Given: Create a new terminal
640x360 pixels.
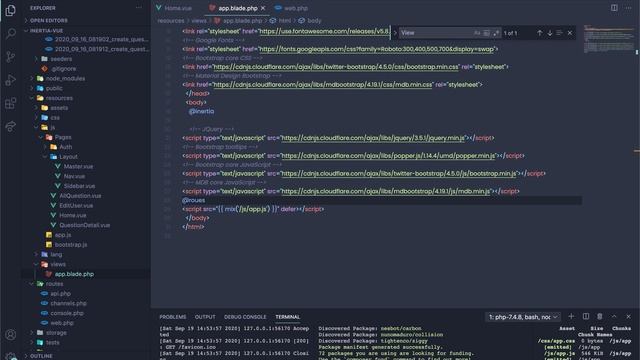Looking at the screenshot, I should click(571, 316).
